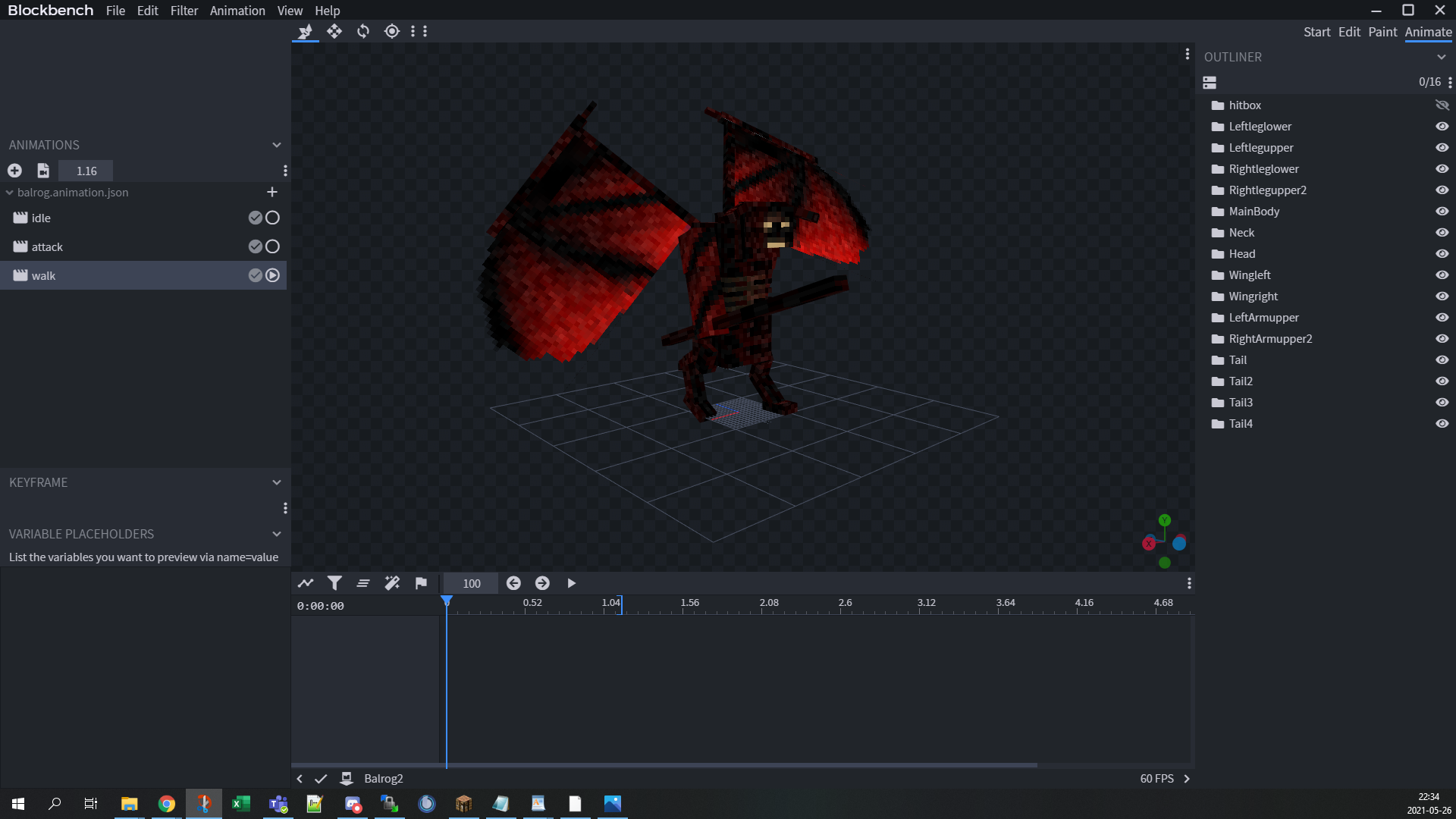Open the View menu

click(290, 11)
